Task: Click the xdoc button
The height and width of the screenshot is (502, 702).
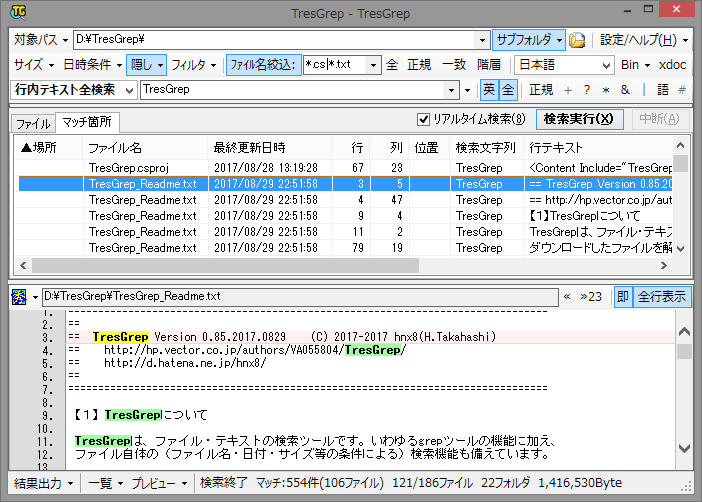Action: tap(672, 65)
